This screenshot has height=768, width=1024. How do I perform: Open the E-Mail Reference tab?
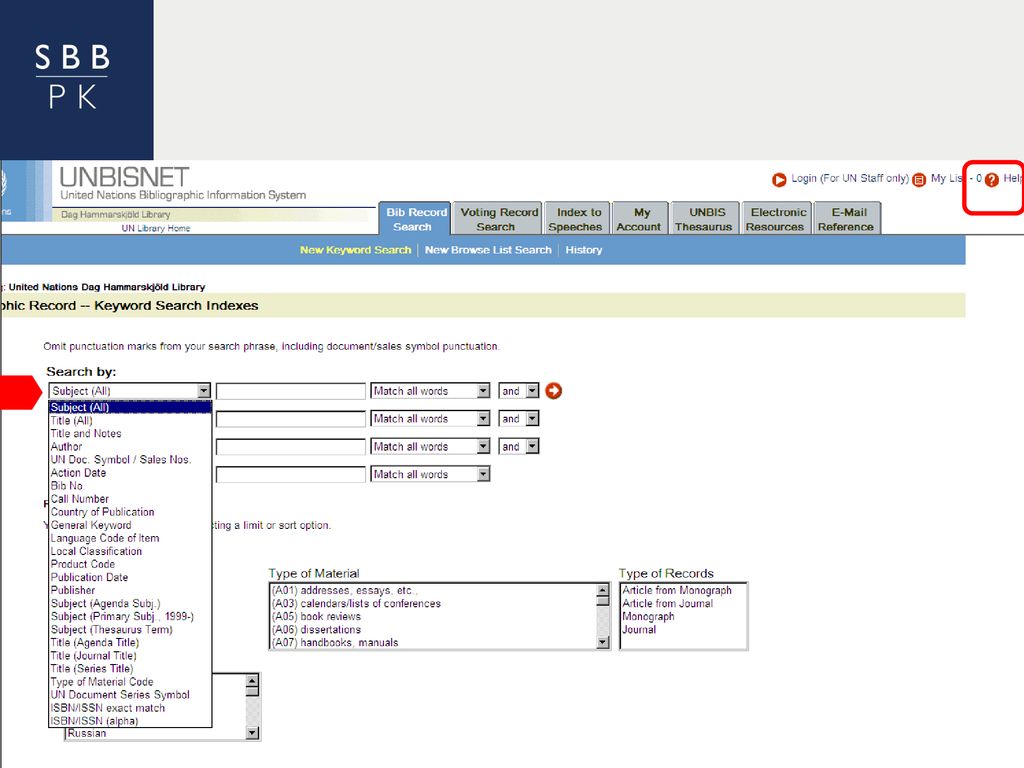pos(846,219)
